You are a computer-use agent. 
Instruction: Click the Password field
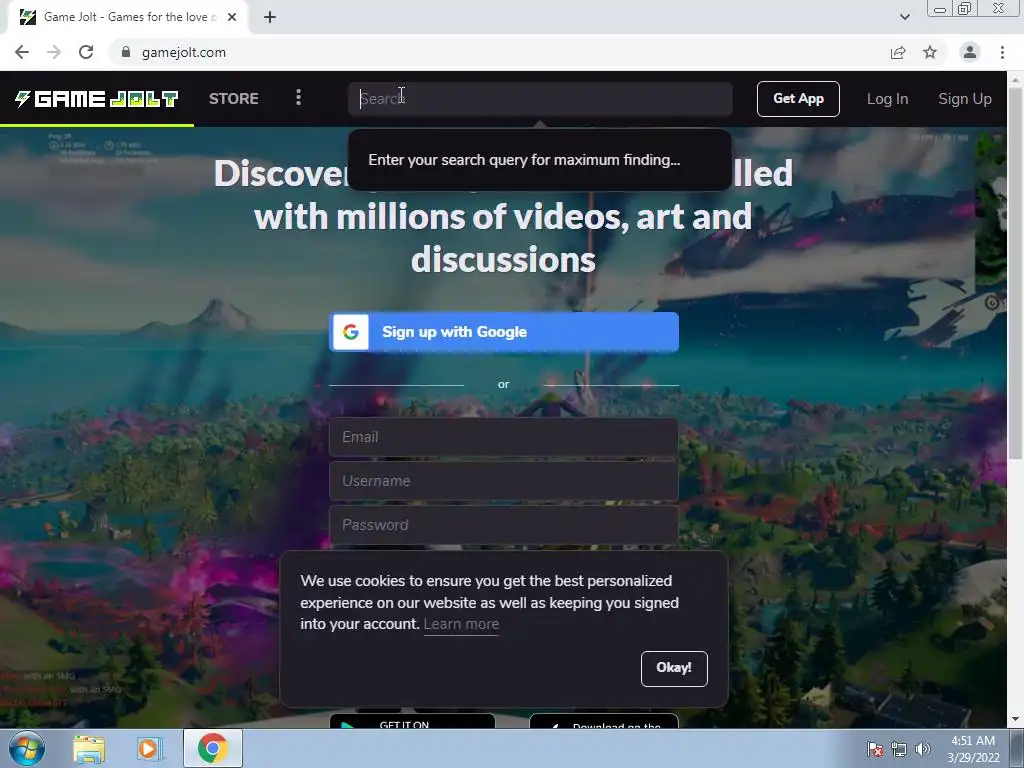[504, 524]
